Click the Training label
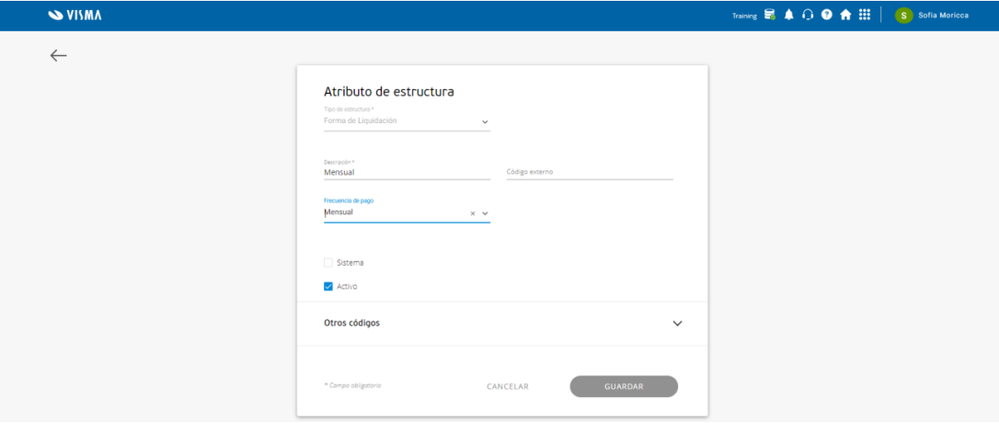 [x=745, y=16]
